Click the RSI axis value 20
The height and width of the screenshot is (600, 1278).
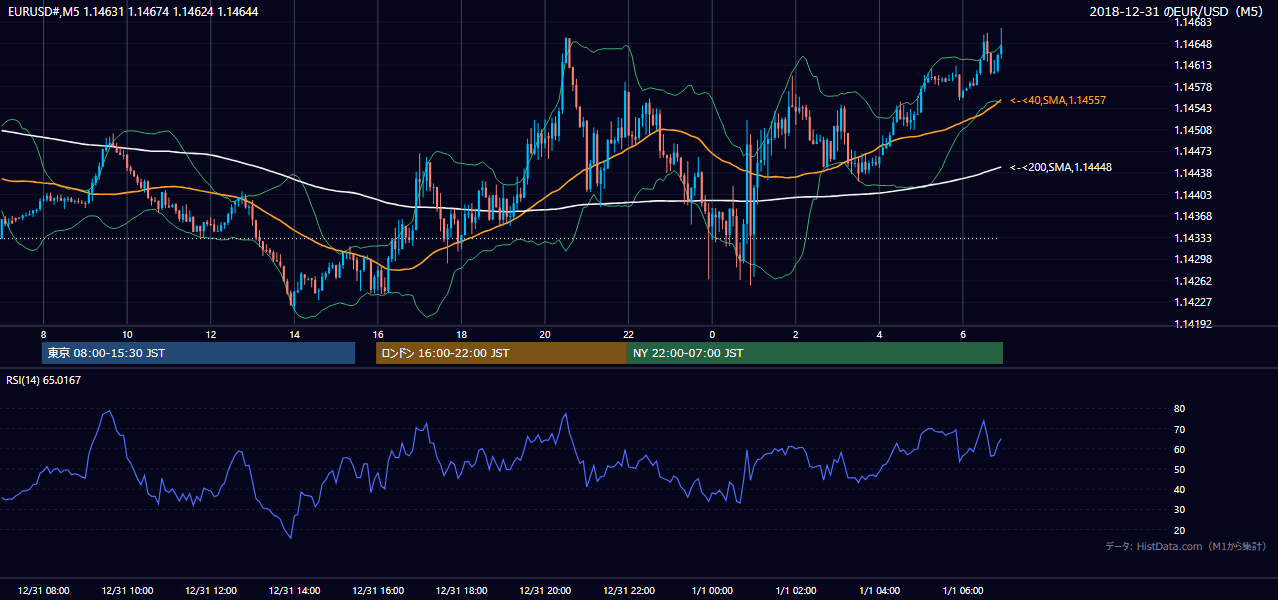[1179, 530]
